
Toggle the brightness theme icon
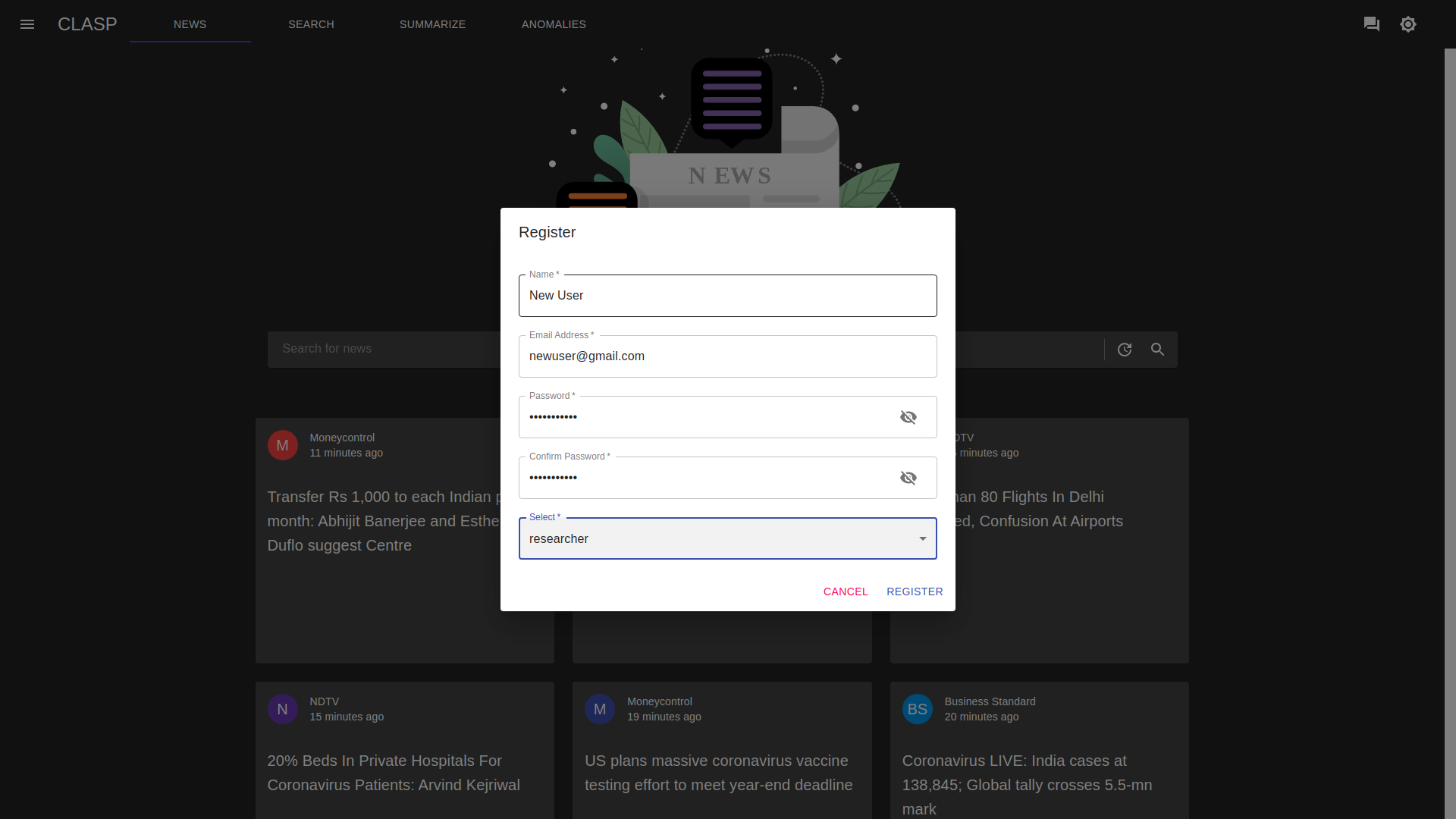1408,24
